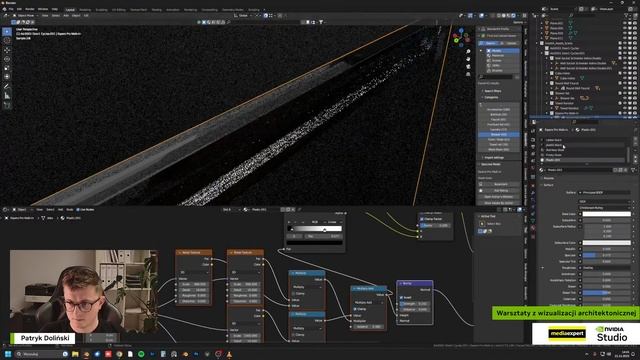Toggle camera view icon in viewport
Image resolution: width=640 pixels, height=360 pixels.
[468, 67]
